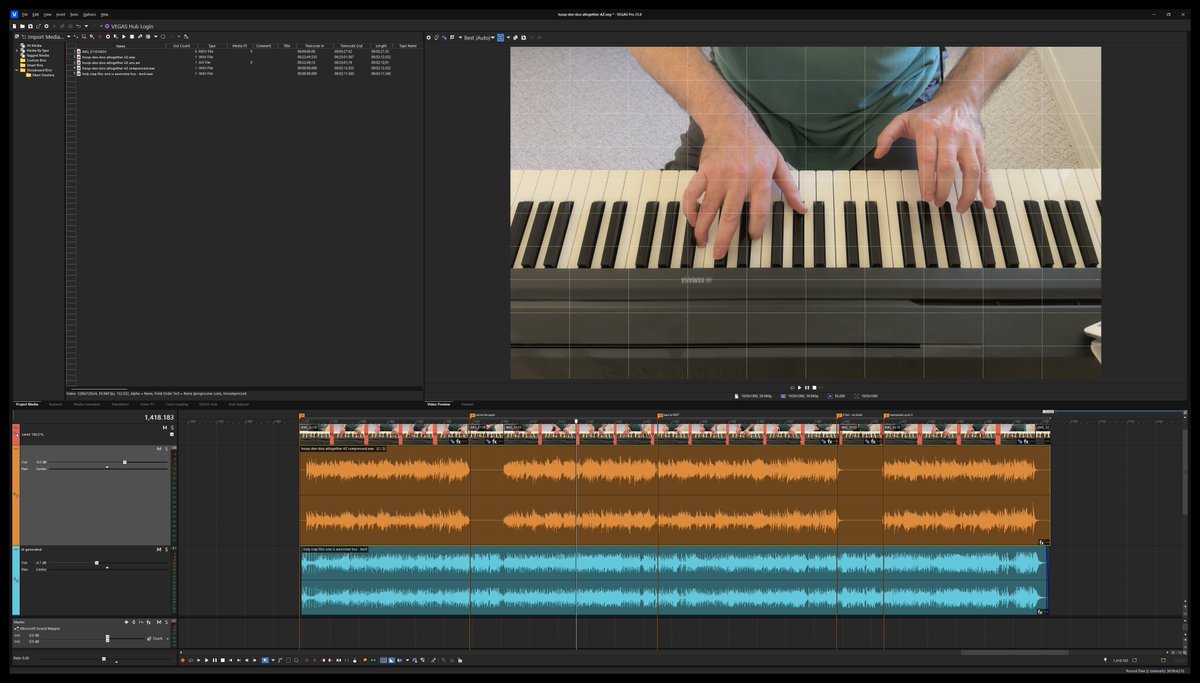Image resolution: width=1200 pixels, height=683 pixels.
Task: Open the dropdown arrow beside the Normal Edit tool
Action: coord(273,660)
